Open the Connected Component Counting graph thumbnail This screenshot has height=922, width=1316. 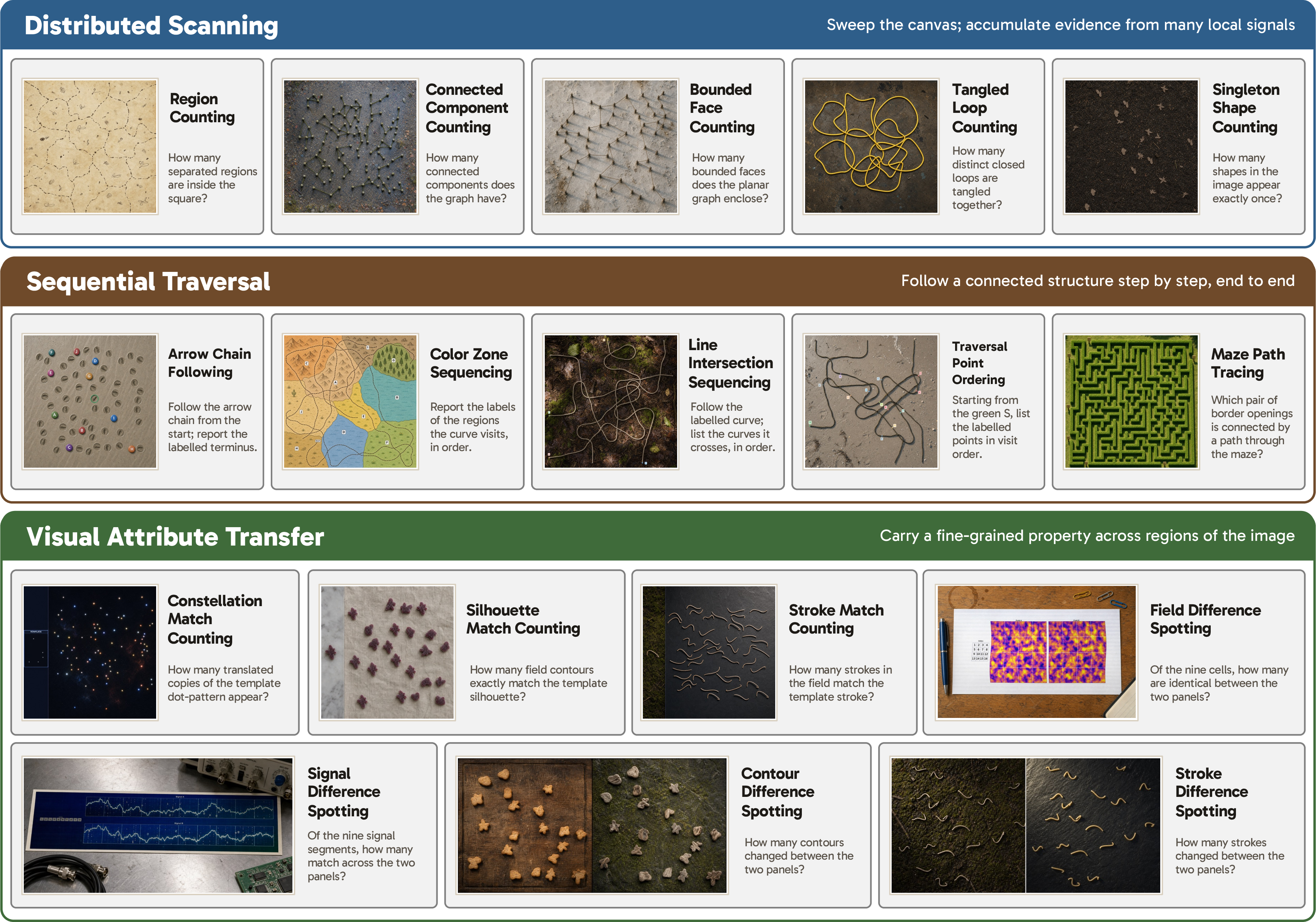(x=350, y=147)
